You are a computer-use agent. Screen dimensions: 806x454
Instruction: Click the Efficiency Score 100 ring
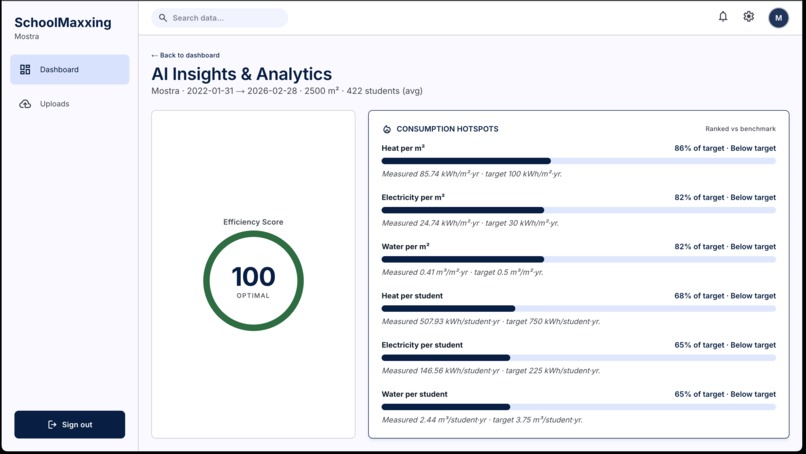[x=253, y=281]
